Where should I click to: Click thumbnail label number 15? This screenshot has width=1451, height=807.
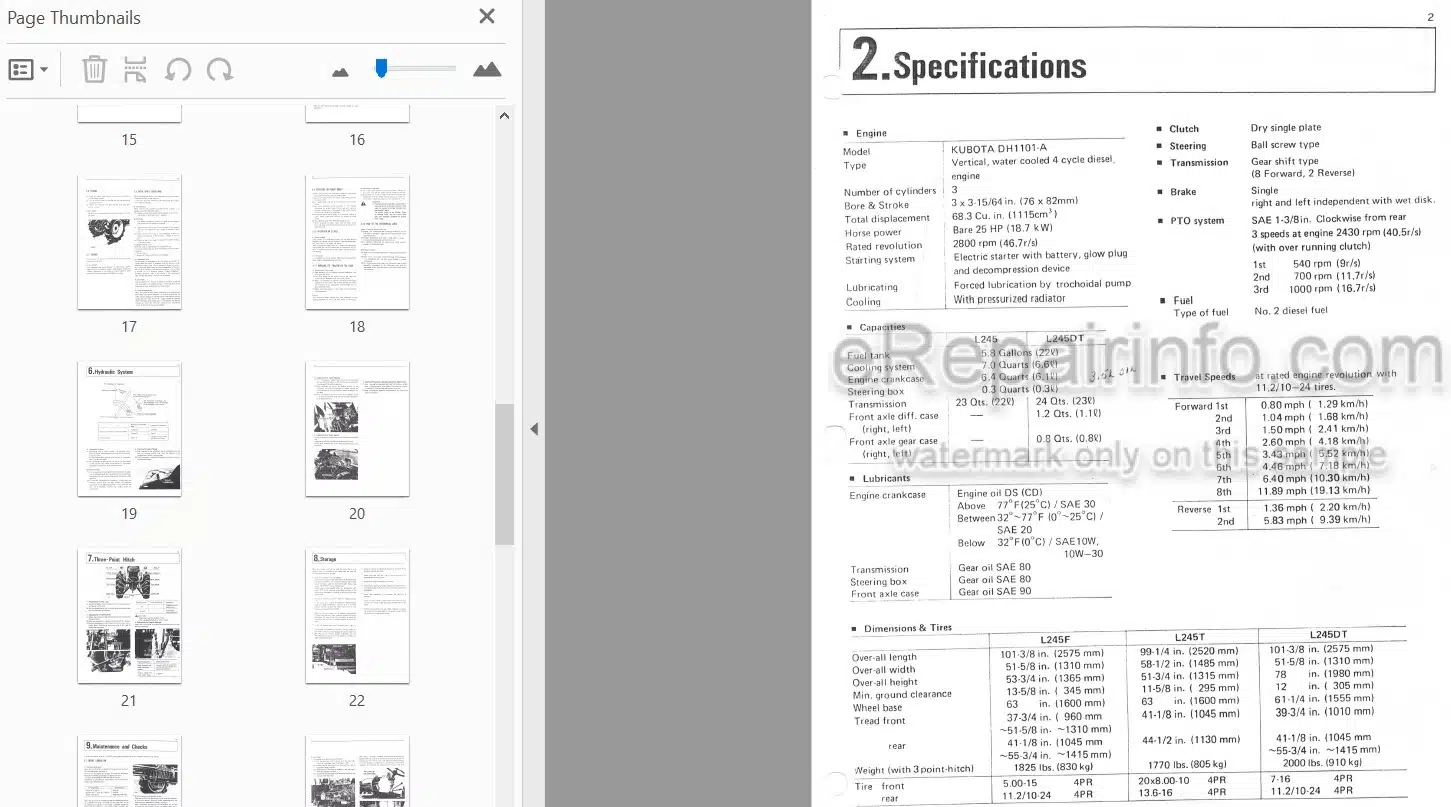tap(129, 140)
